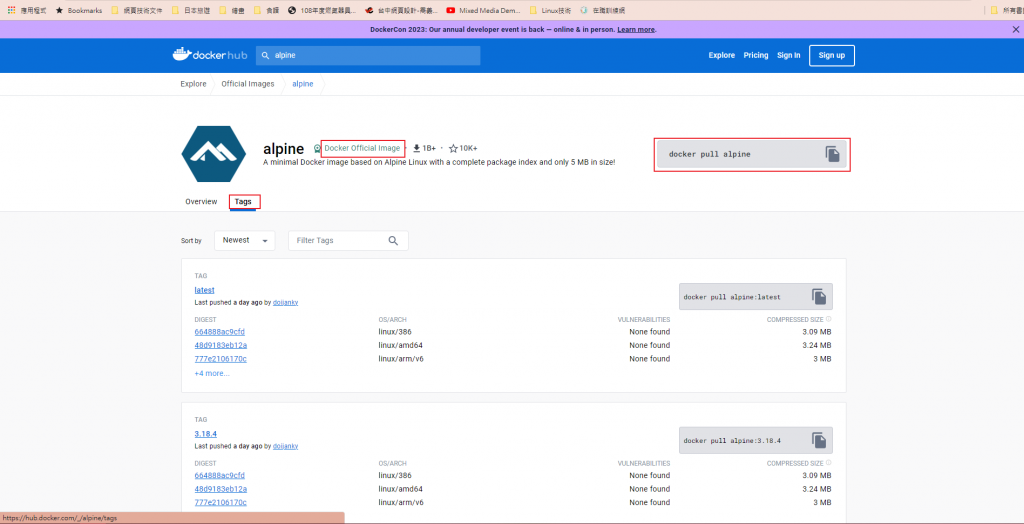Viewport: 1024px width, 524px height.
Task: Click the search magnifier icon in header
Action: [266, 56]
